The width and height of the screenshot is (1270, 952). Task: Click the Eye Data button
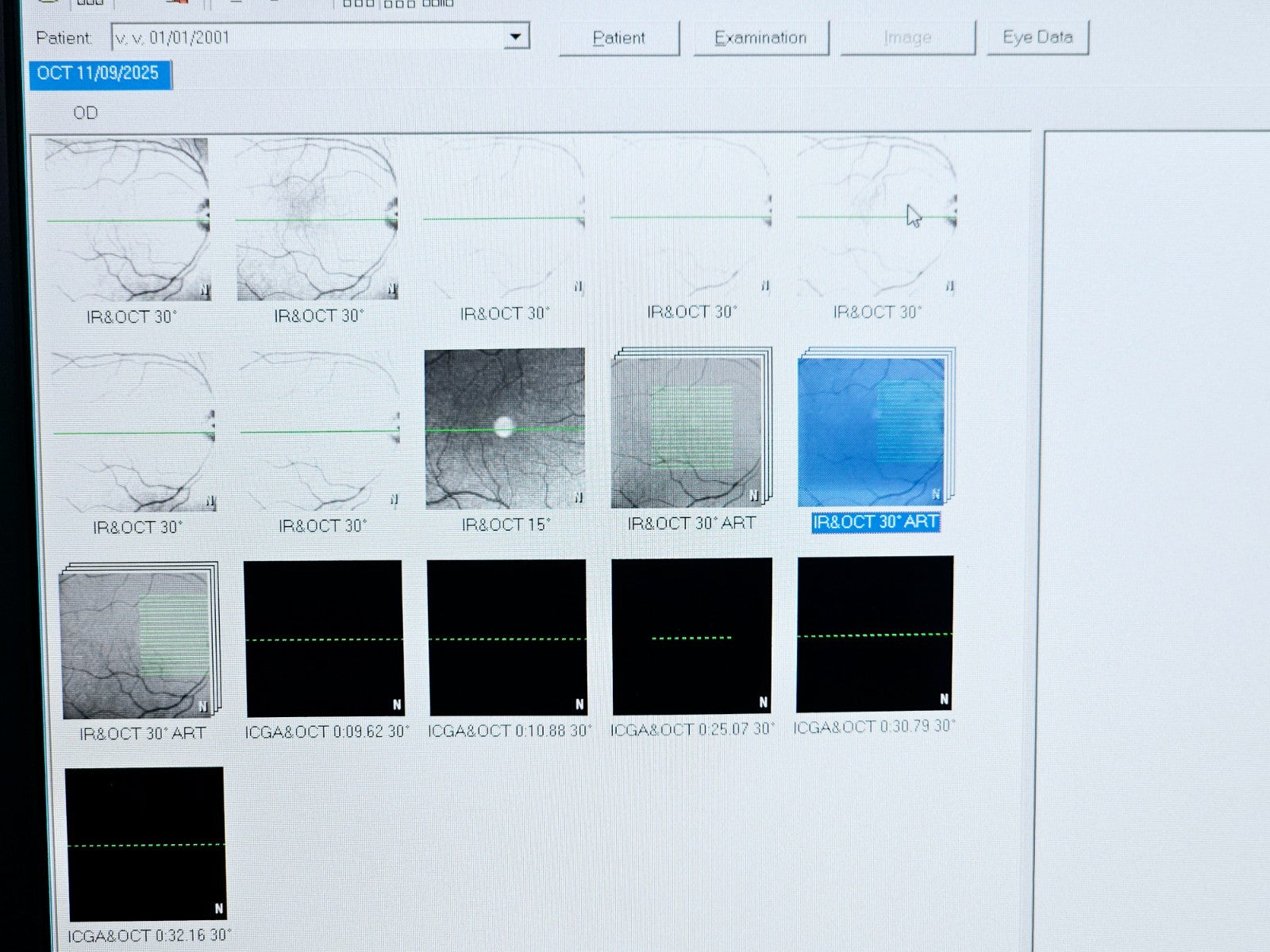pos(1036,36)
